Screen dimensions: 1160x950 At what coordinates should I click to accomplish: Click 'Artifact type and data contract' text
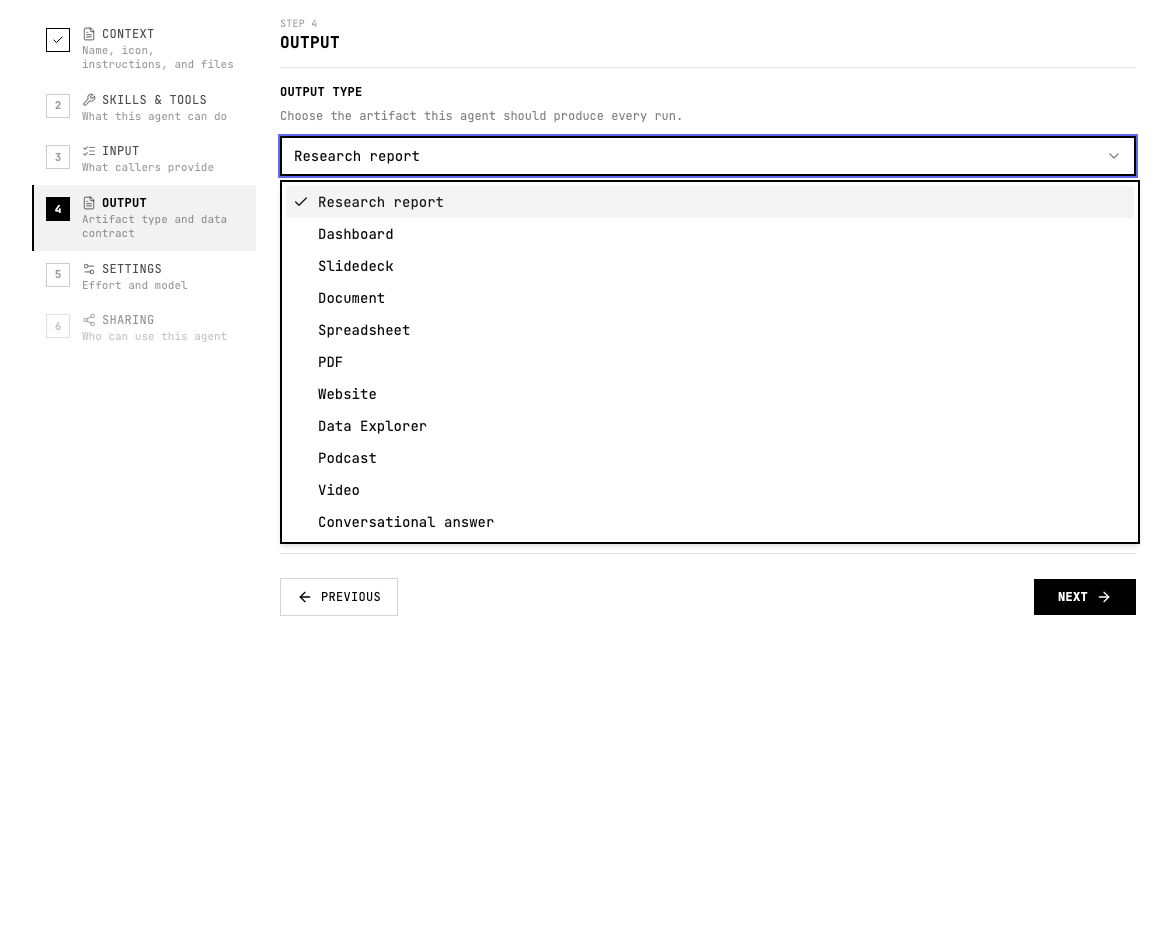155,226
